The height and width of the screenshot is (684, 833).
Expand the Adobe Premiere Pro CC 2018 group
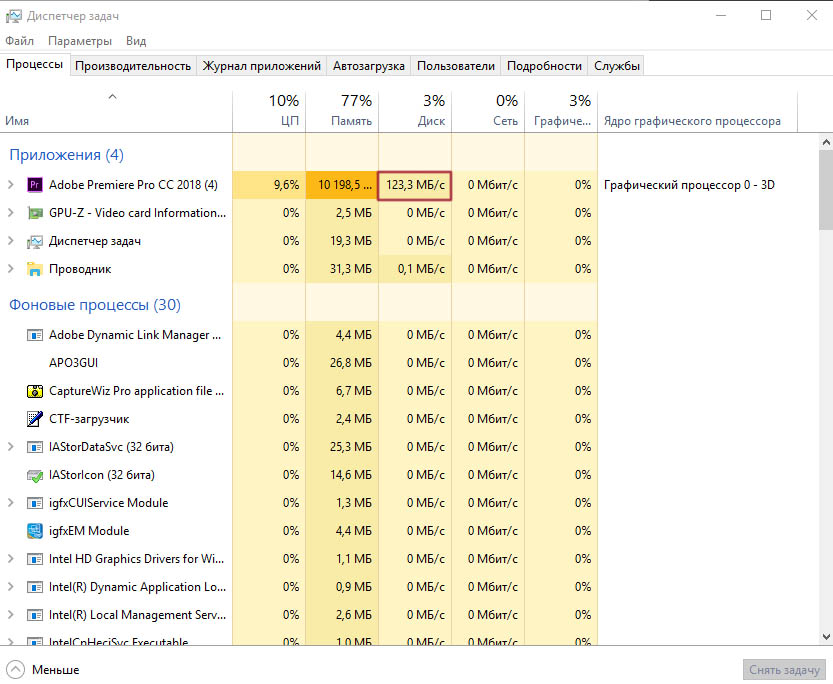click(11, 185)
